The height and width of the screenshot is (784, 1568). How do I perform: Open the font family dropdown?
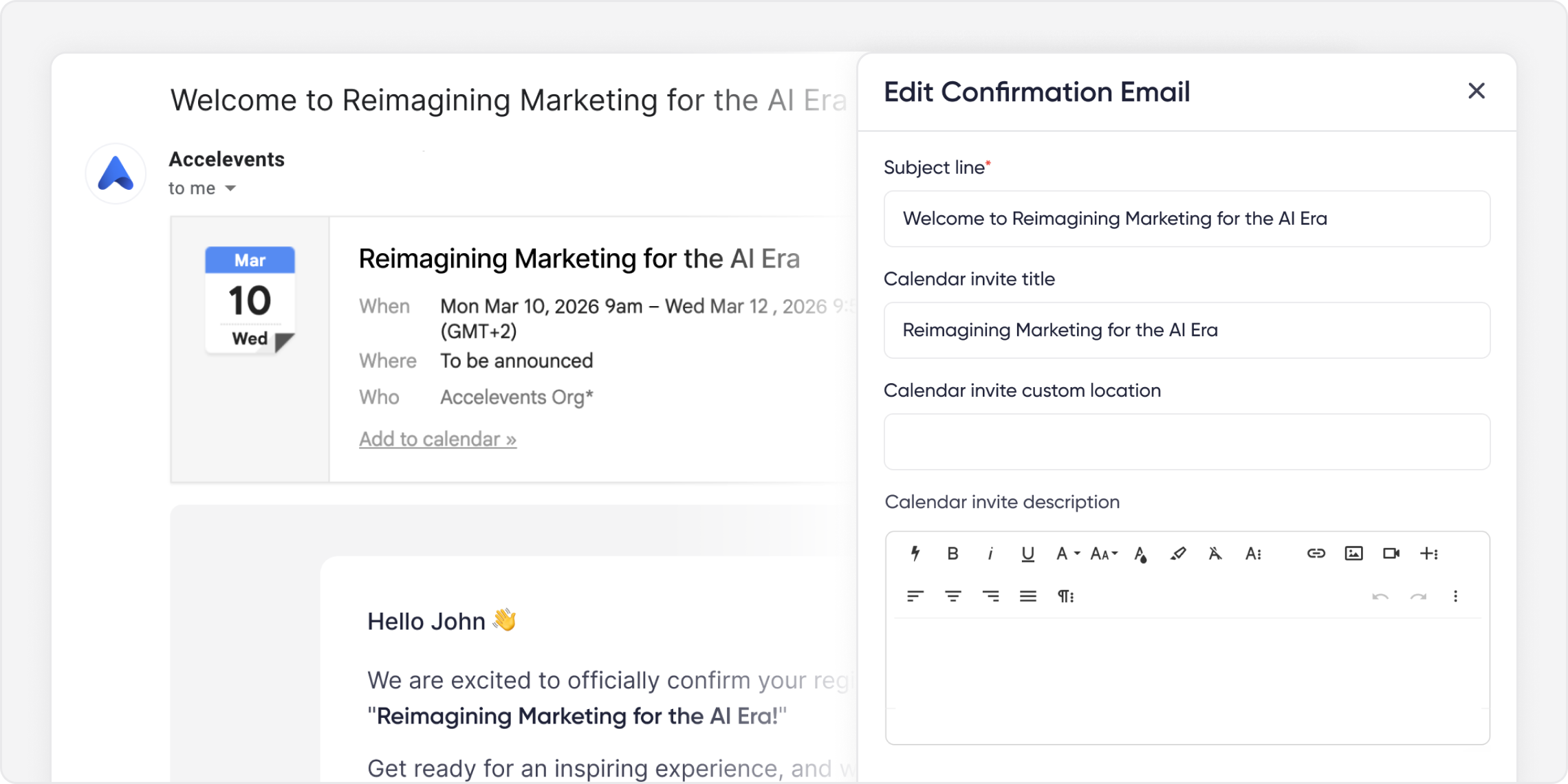pyautogui.click(x=1067, y=554)
